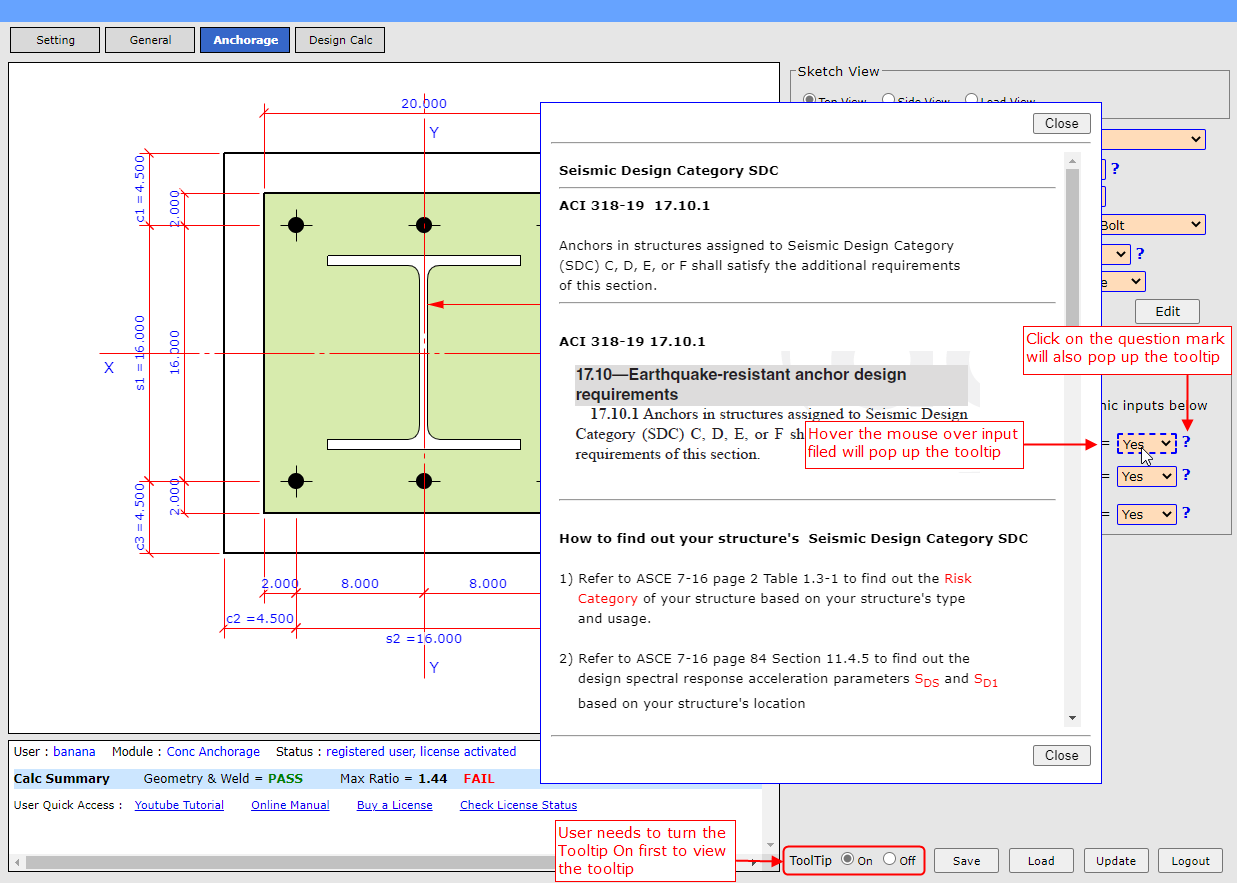1237x883 pixels.
Task: Click the popup scrollbar's up arrow
Action: (x=1072, y=161)
